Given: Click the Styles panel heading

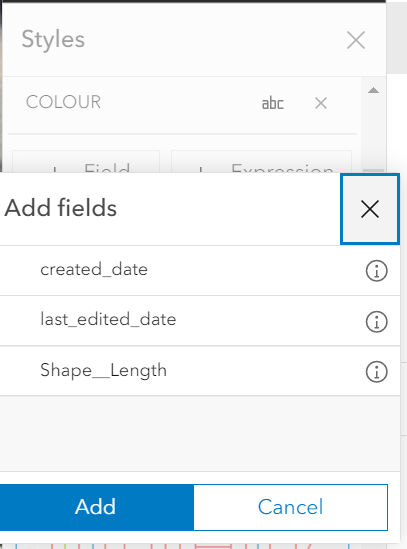Looking at the screenshot, I should 53,39.
